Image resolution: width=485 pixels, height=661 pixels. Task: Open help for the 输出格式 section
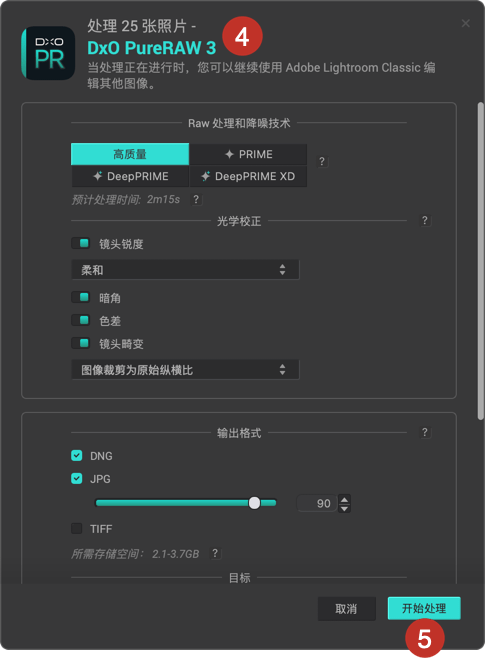[425, 433]
